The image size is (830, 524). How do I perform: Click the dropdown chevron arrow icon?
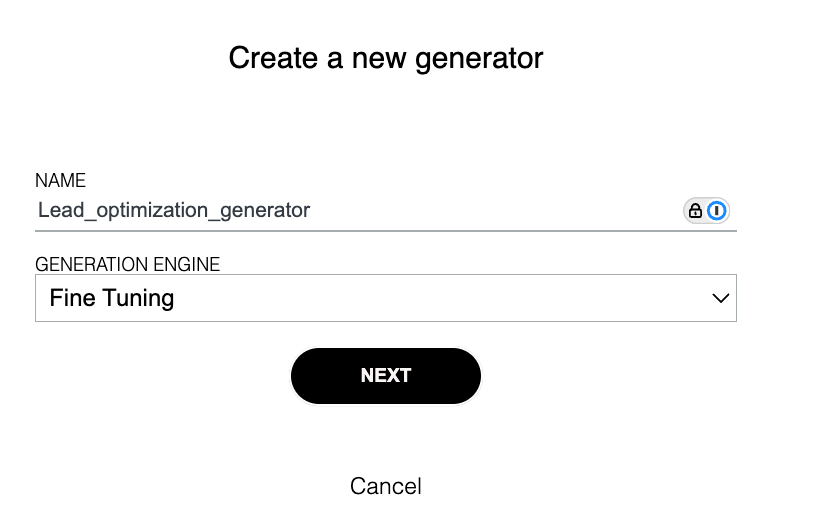(719, 298)
